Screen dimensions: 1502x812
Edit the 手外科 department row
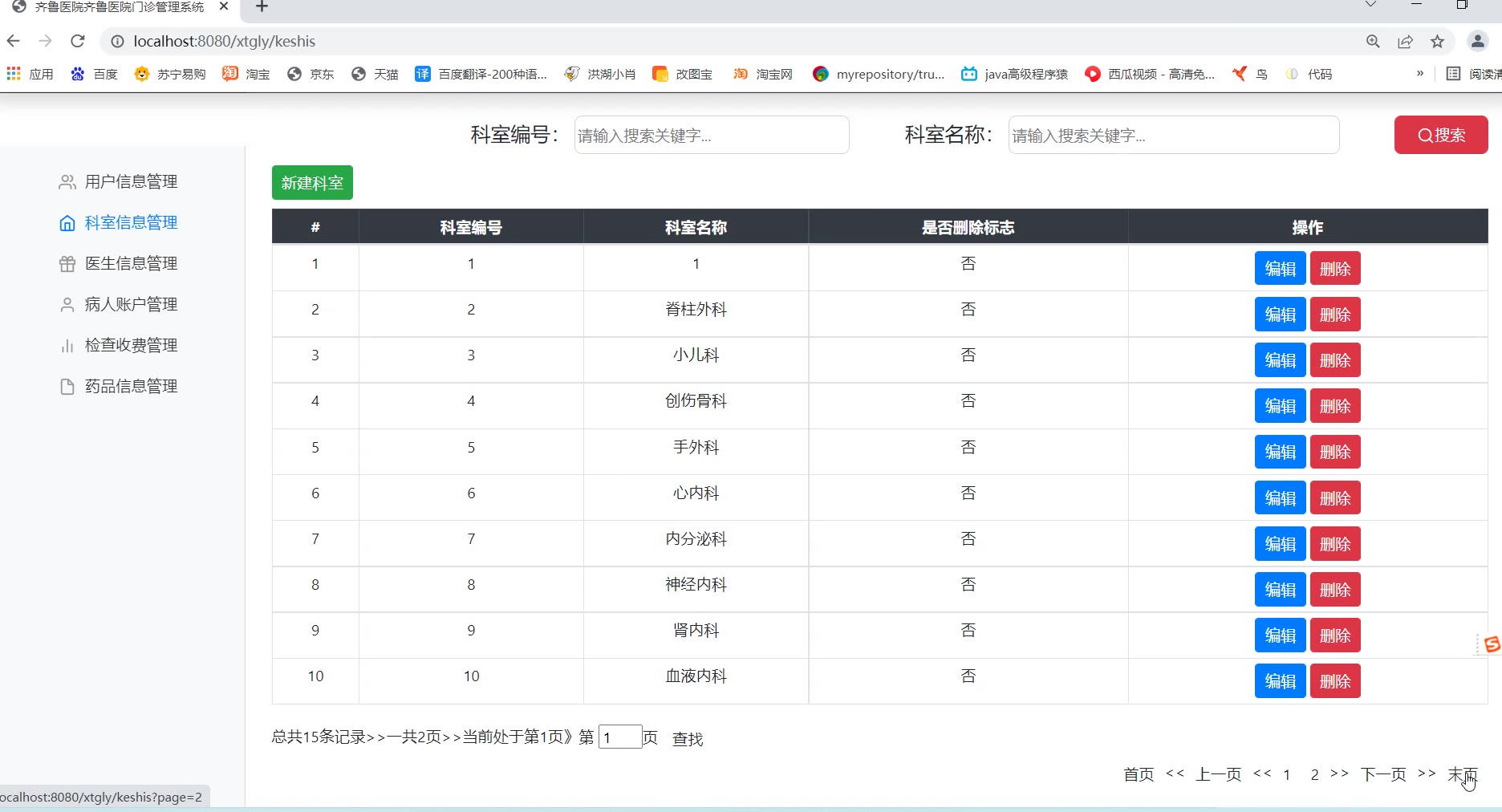click(x=1280, y=452)
